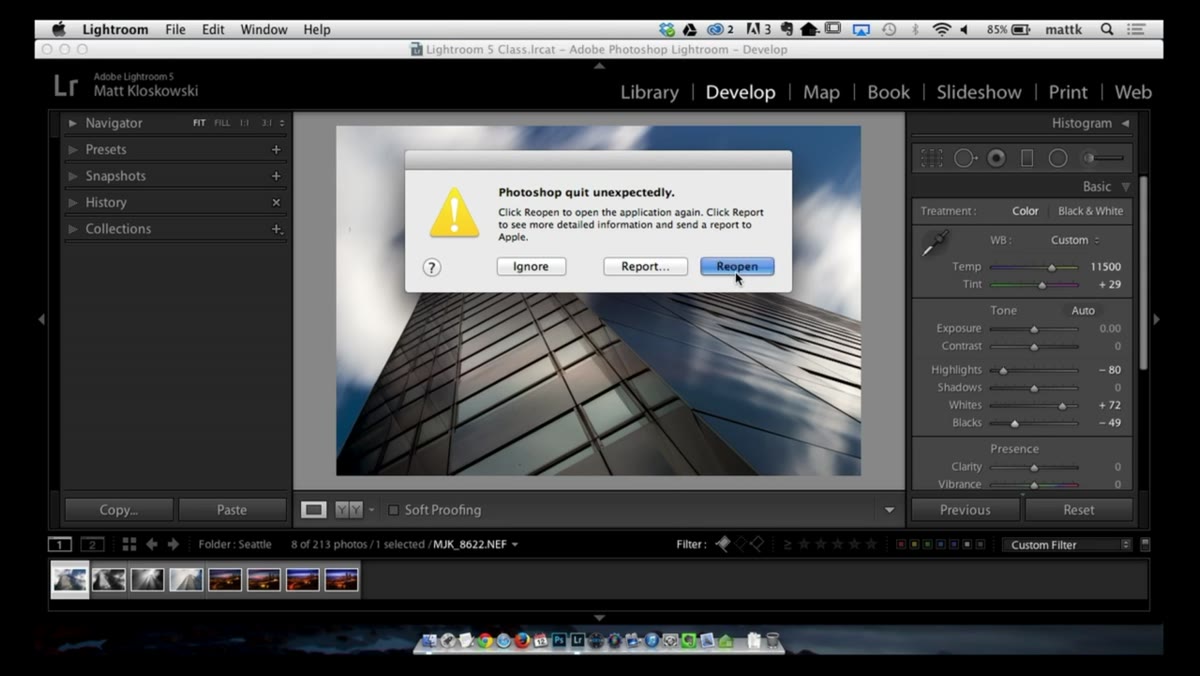Switch to the Map module
Image resolution: width=1200 pixels, height=676 pixels.
(x=821, y=92)
